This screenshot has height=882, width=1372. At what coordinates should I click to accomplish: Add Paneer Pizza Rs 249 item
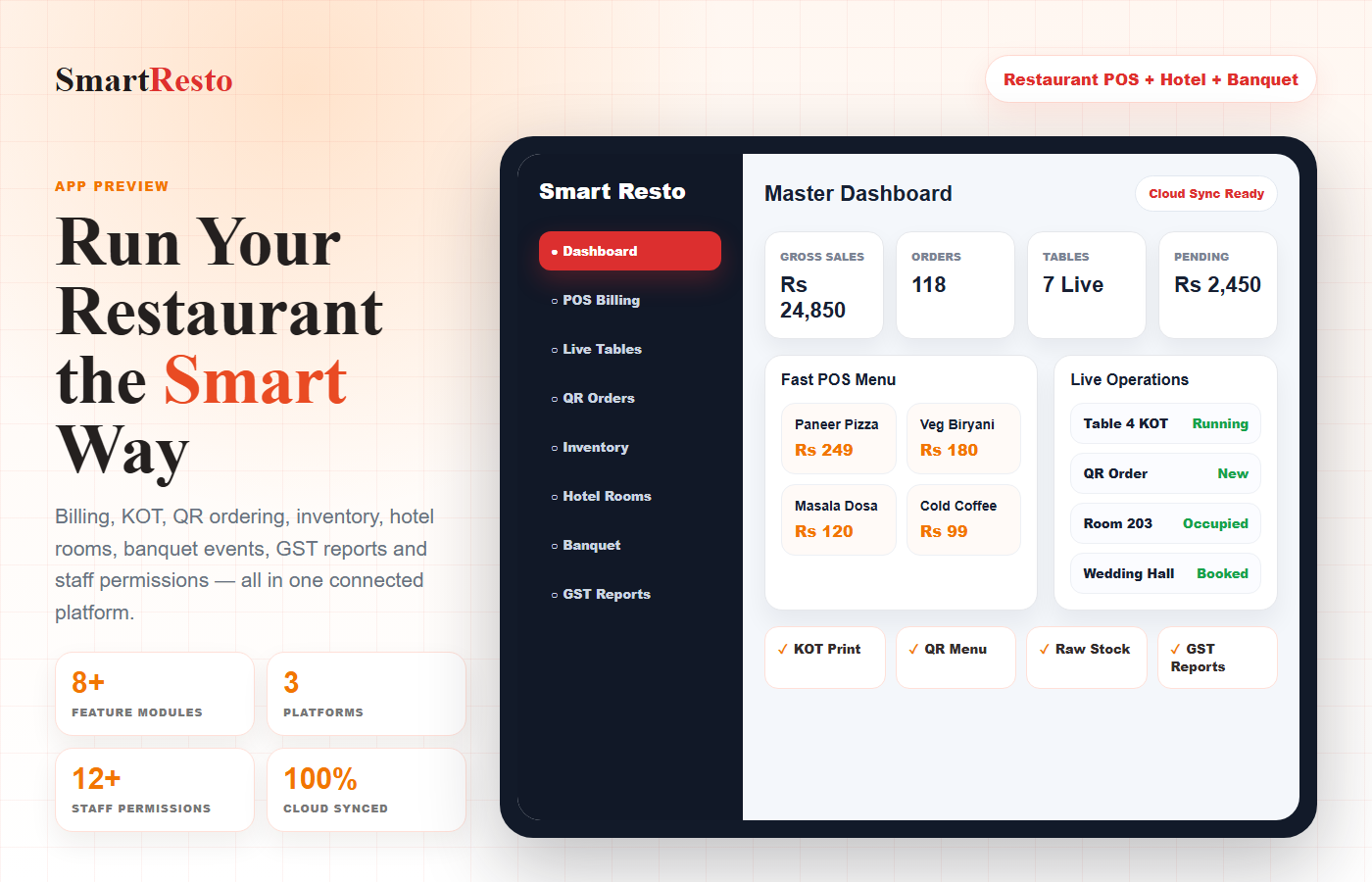coord(839,438)
